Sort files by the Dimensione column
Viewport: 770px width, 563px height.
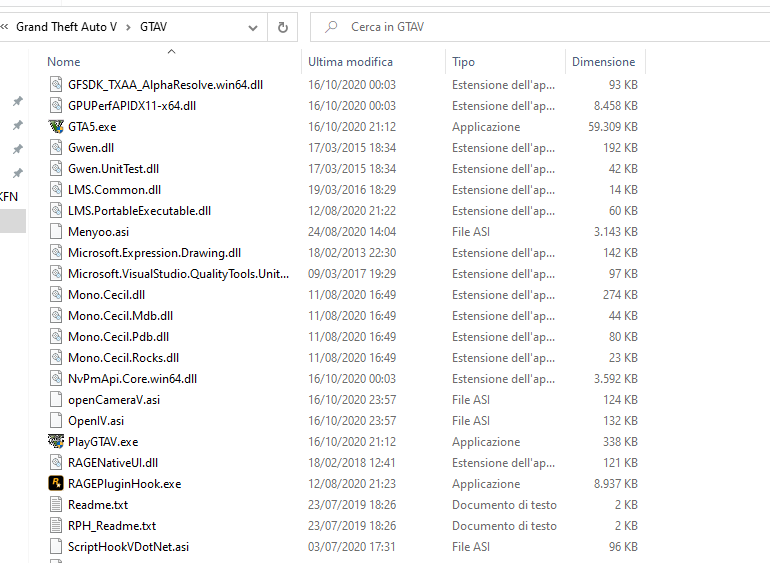click(x=603, y=62)
